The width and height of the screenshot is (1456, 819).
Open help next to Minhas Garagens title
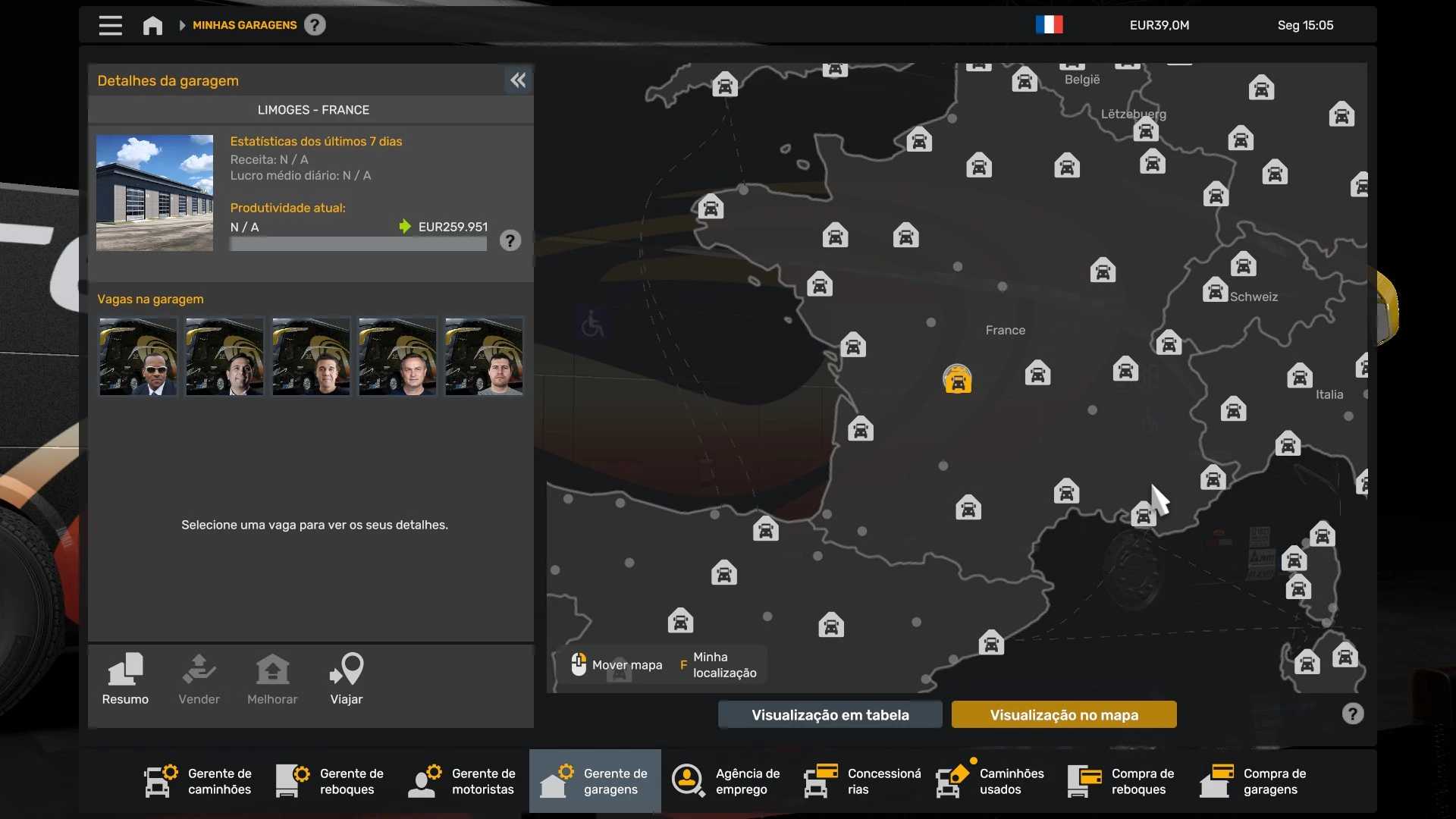315,25
